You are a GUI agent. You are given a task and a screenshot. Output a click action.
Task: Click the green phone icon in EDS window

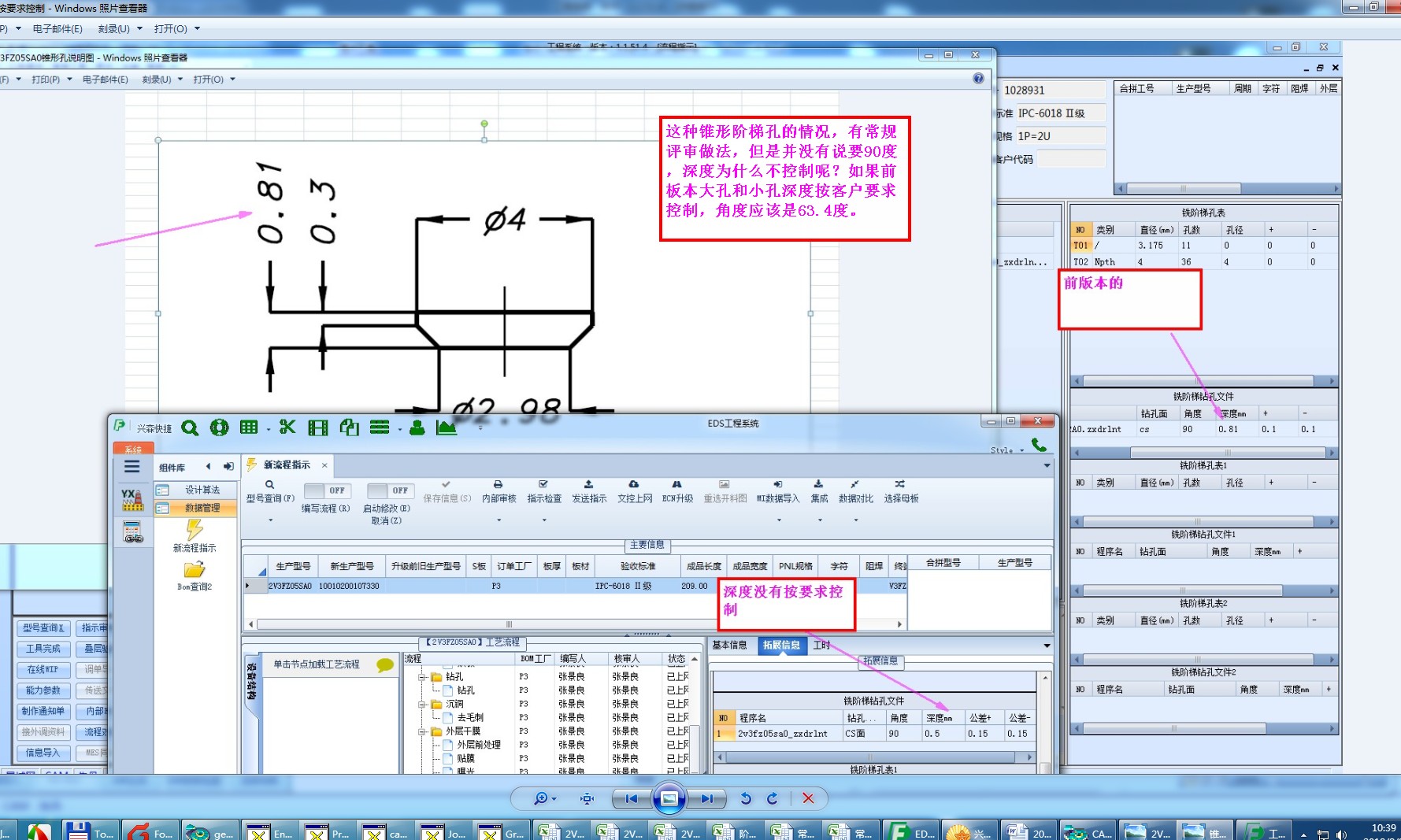[1039, 445]
